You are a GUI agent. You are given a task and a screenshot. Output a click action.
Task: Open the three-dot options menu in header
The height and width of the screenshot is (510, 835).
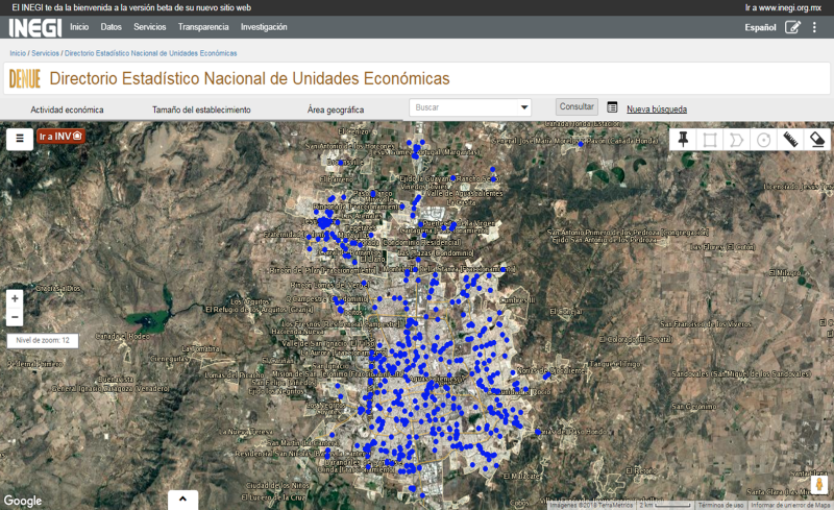[815, 27]
